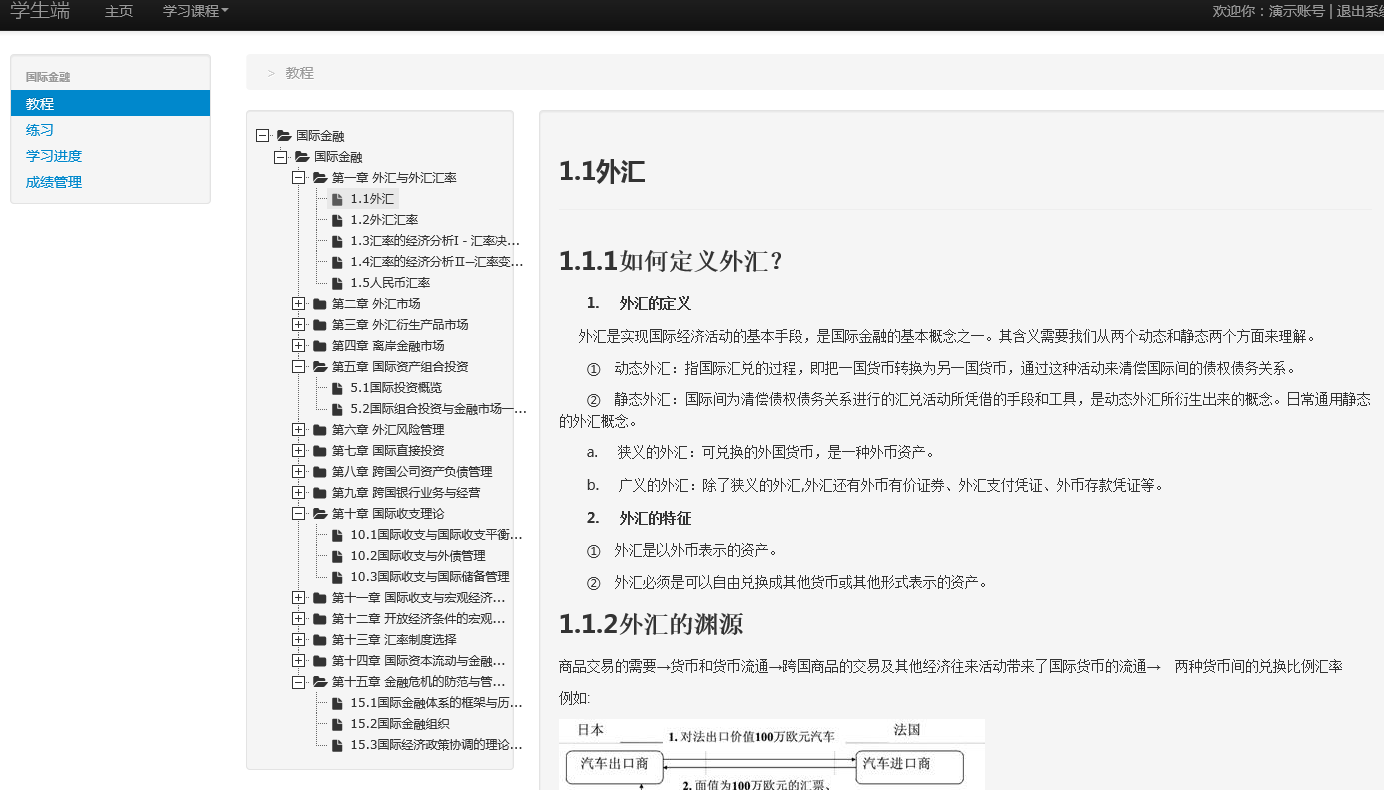Viewport: 1384px width, 790px height.
Task: Open 学习进度 in the sidebar
Action: (x=54, y=156)
